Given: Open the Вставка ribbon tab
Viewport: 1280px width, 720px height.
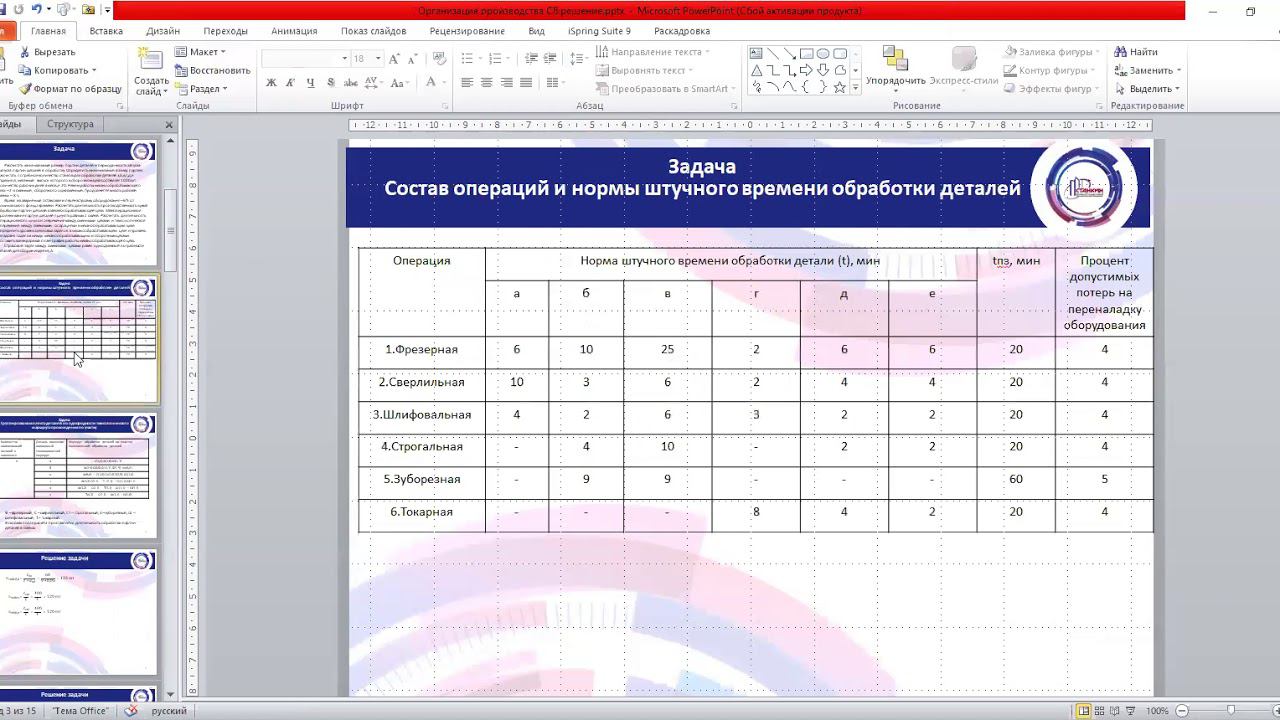Looking at the screenshot, I should pos(106,31).
